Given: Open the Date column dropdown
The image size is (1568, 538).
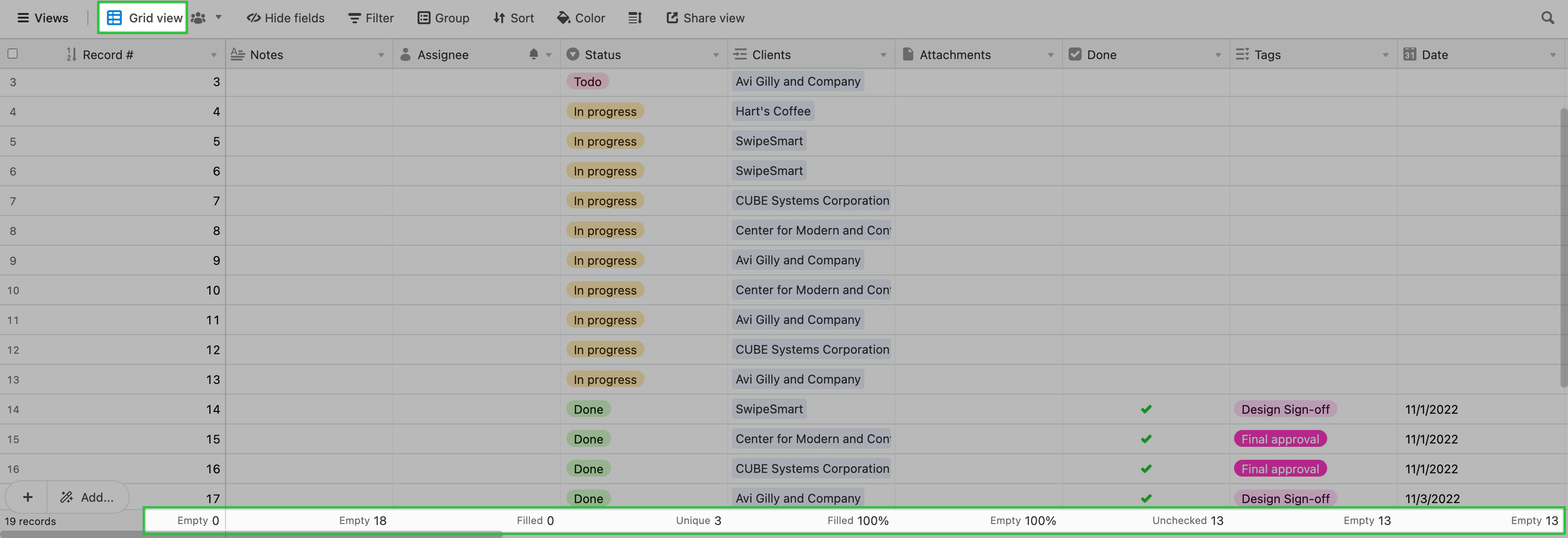Looking at the screenshot, I should click(x=1553, y=55).
